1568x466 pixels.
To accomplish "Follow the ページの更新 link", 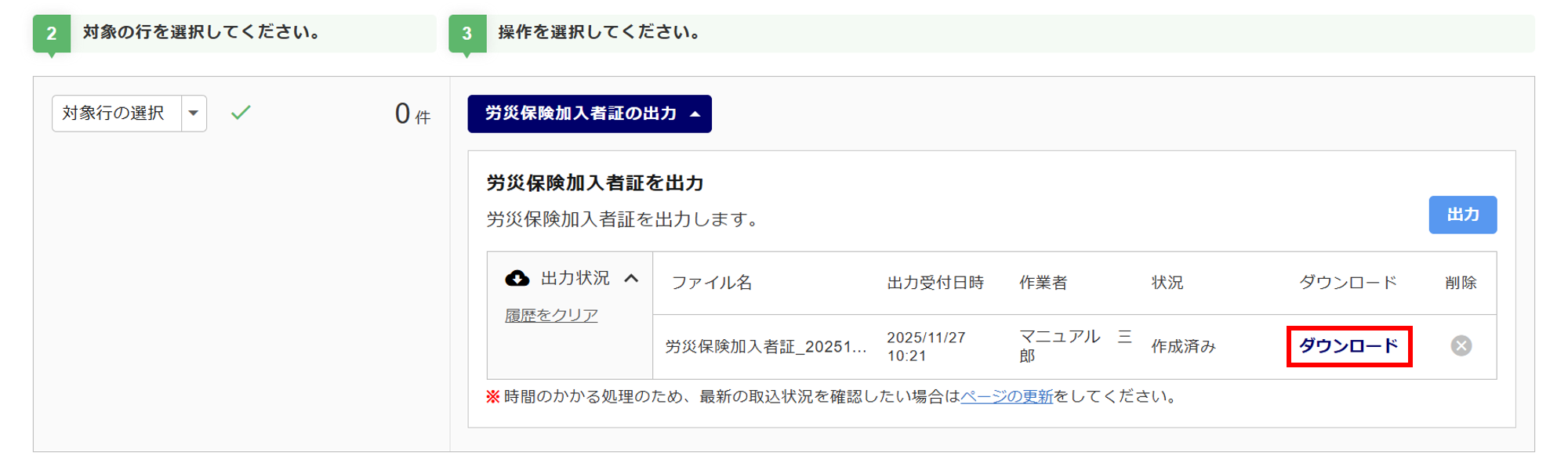I will click(1007, 396).
